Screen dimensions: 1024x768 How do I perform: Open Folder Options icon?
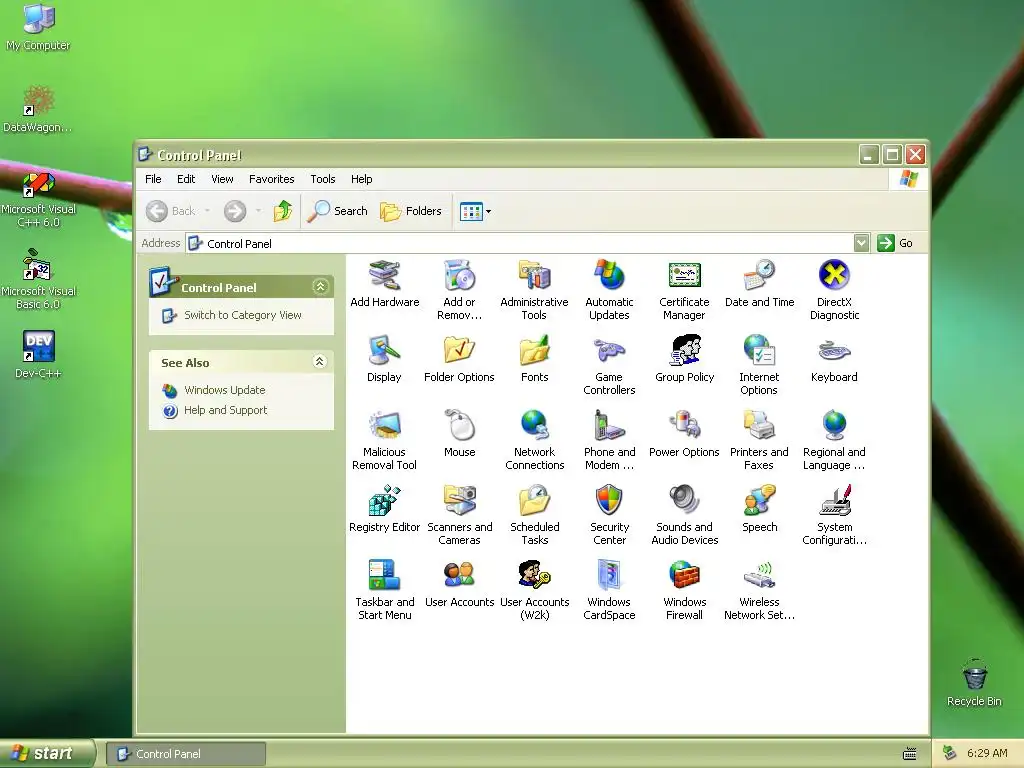point(459,351)
